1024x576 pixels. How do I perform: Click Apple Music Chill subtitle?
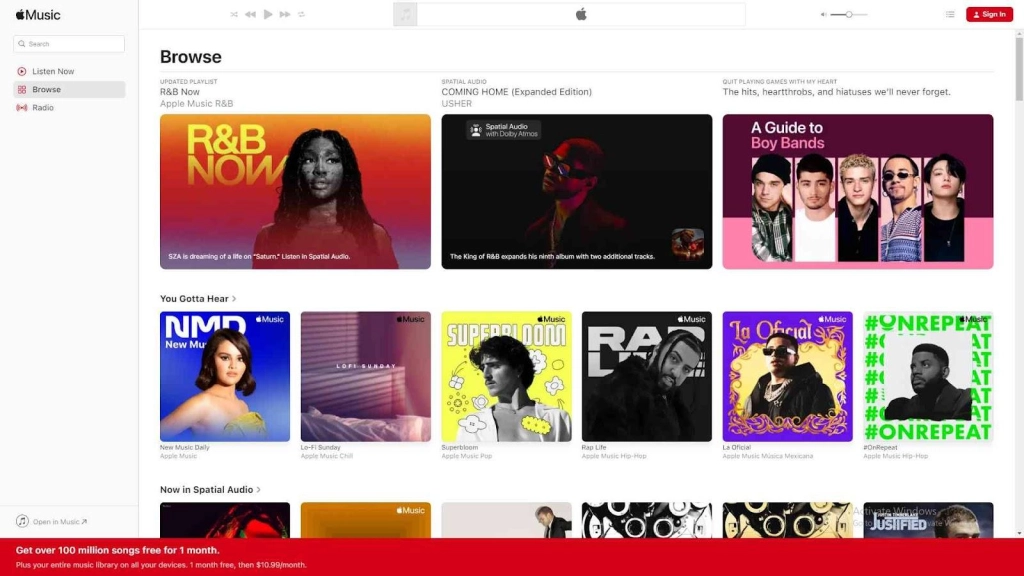click(327, 456)
